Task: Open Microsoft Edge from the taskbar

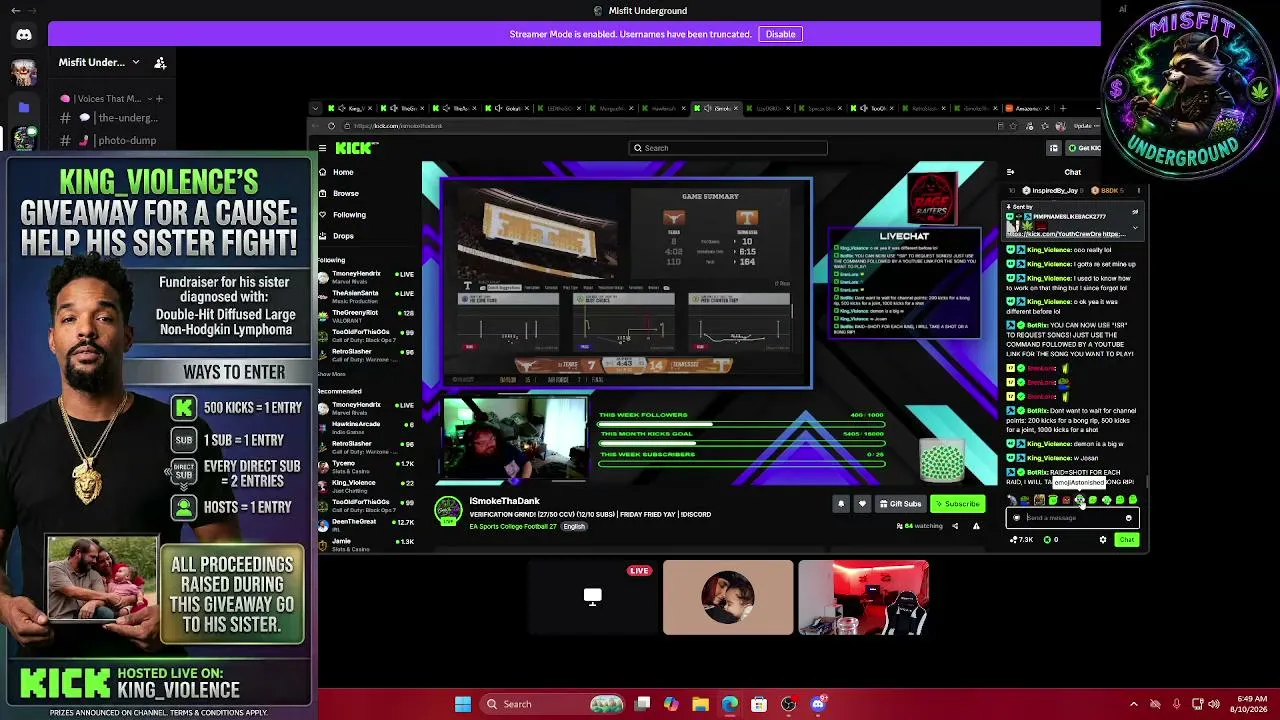Action: pyautogui.click(x=730, y=704)
